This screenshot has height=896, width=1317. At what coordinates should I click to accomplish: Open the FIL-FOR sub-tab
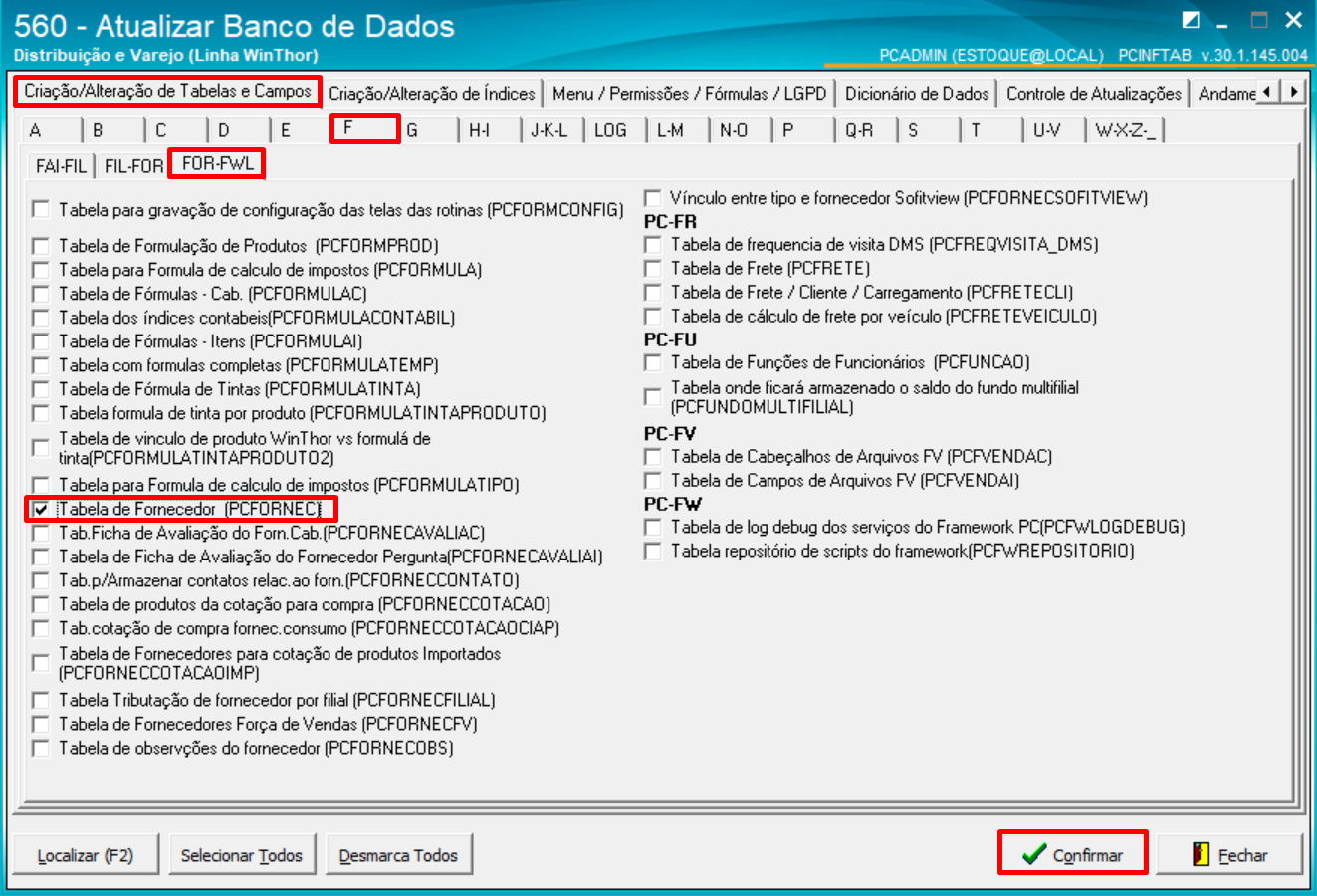click(x=133, y=165)
